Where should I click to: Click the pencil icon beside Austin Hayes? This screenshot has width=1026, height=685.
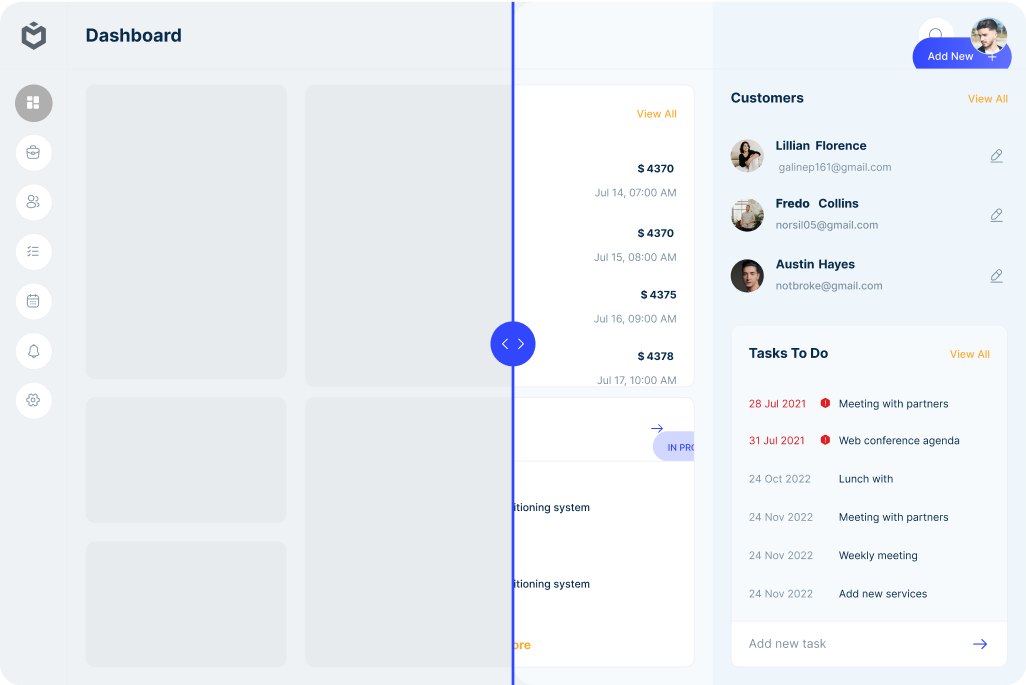[x=996, y=276]
